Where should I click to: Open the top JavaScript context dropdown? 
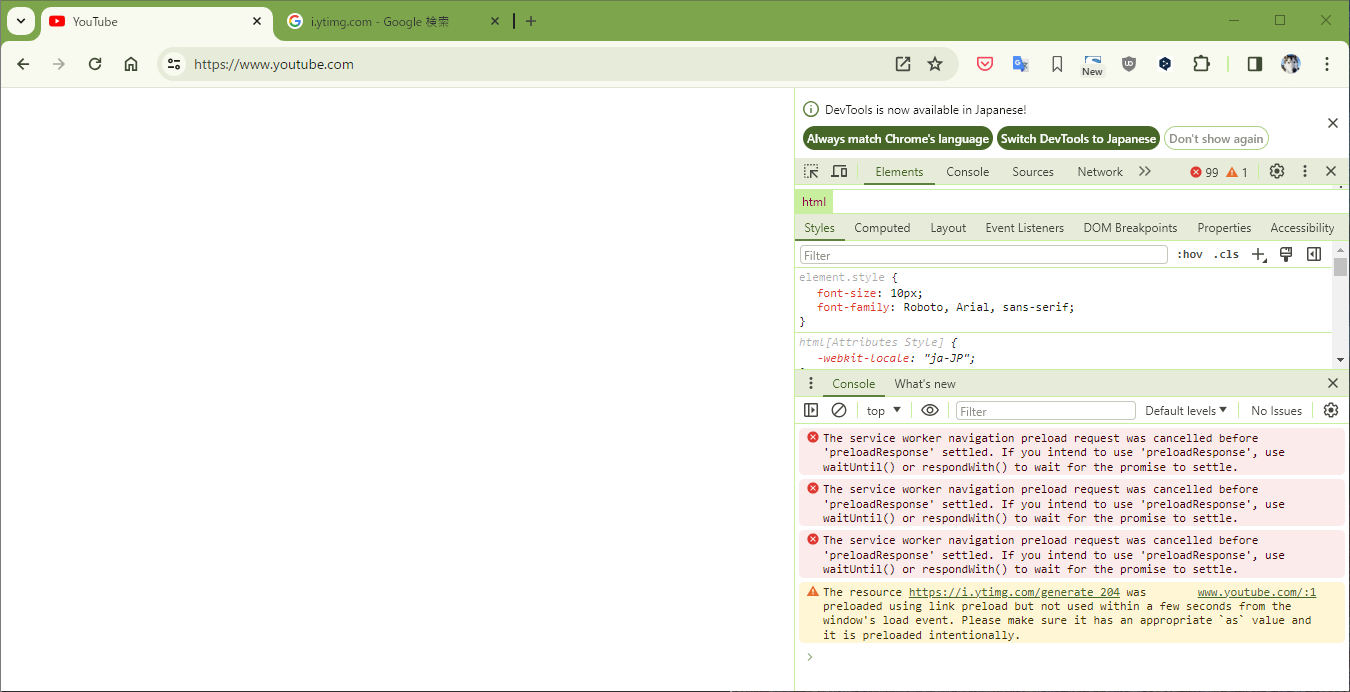coord(884,411)
